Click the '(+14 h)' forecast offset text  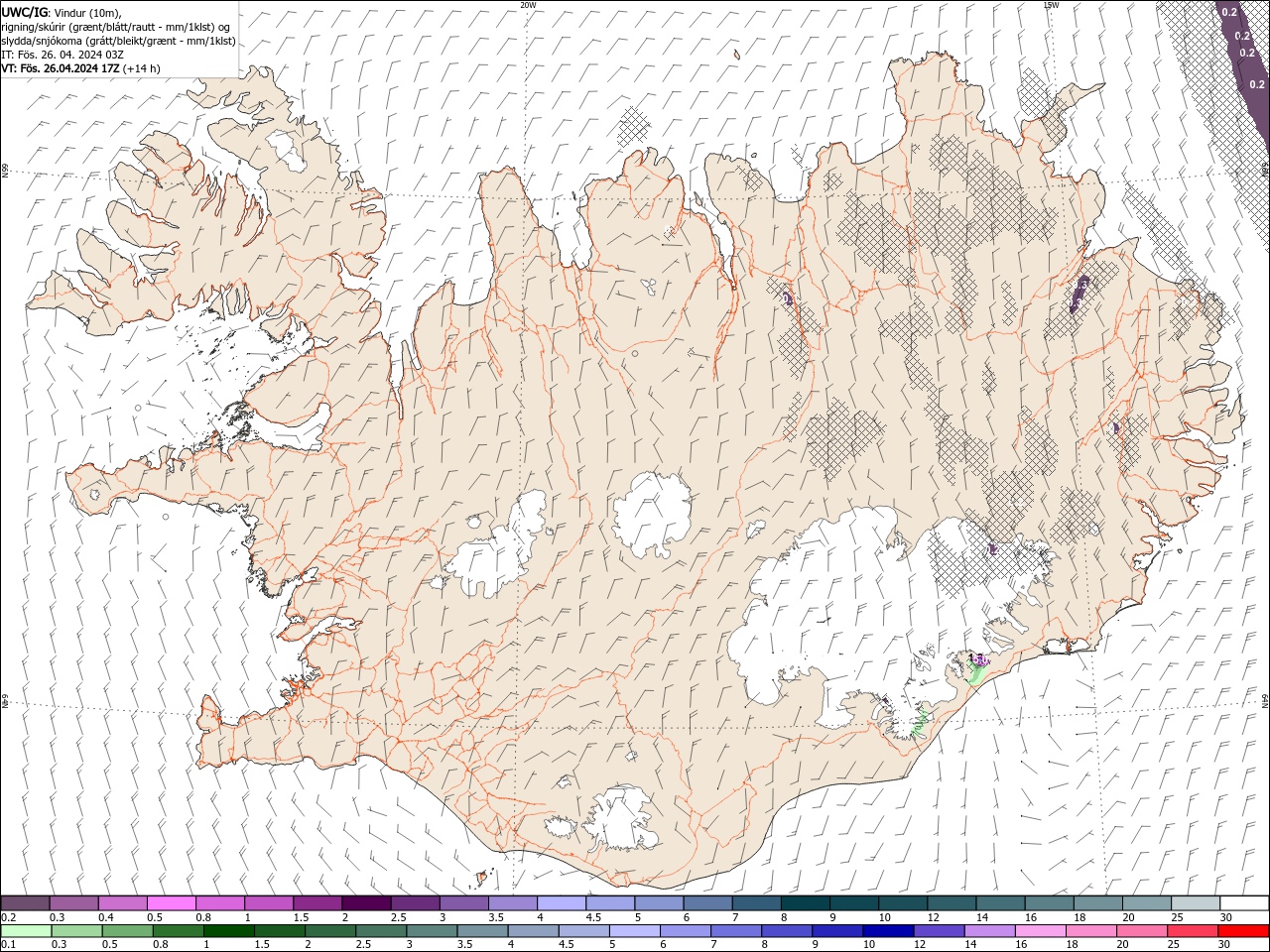click(142, 68)
